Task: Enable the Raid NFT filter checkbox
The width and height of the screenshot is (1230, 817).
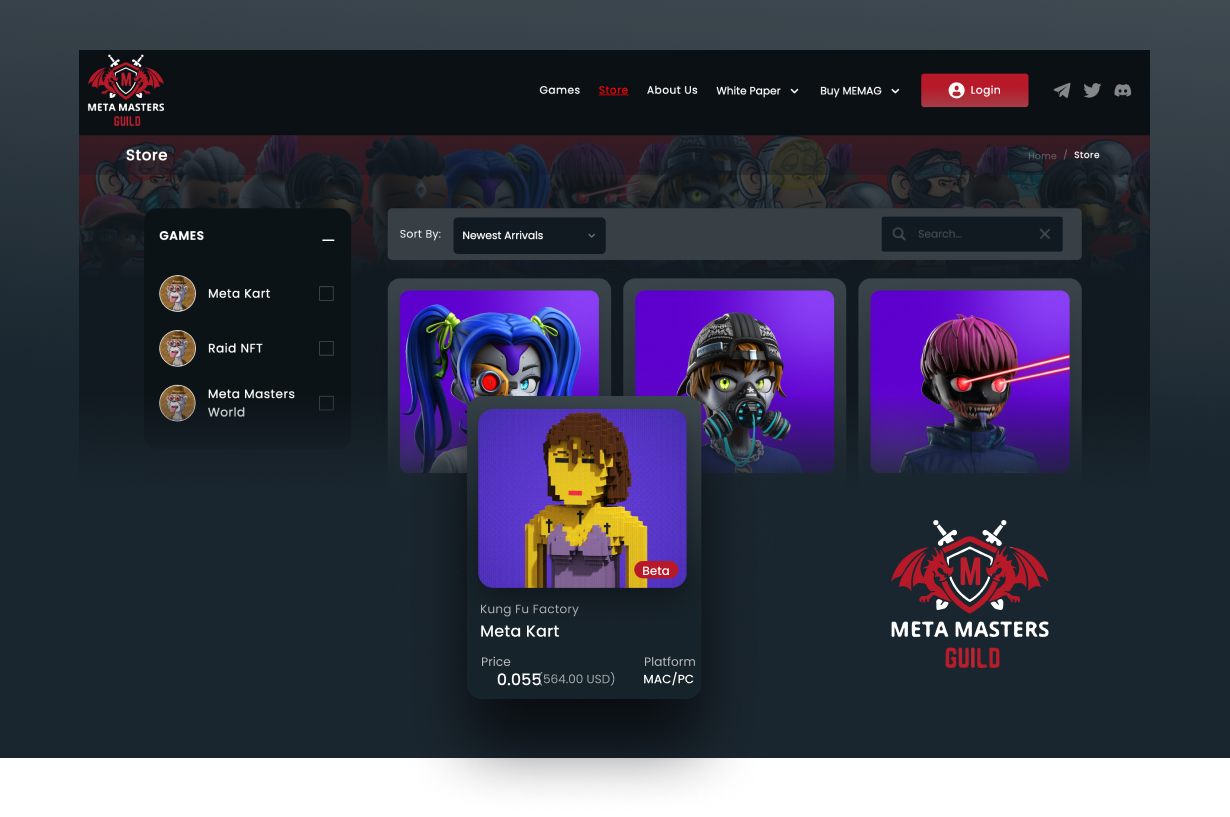Action: tap(326, 348)
